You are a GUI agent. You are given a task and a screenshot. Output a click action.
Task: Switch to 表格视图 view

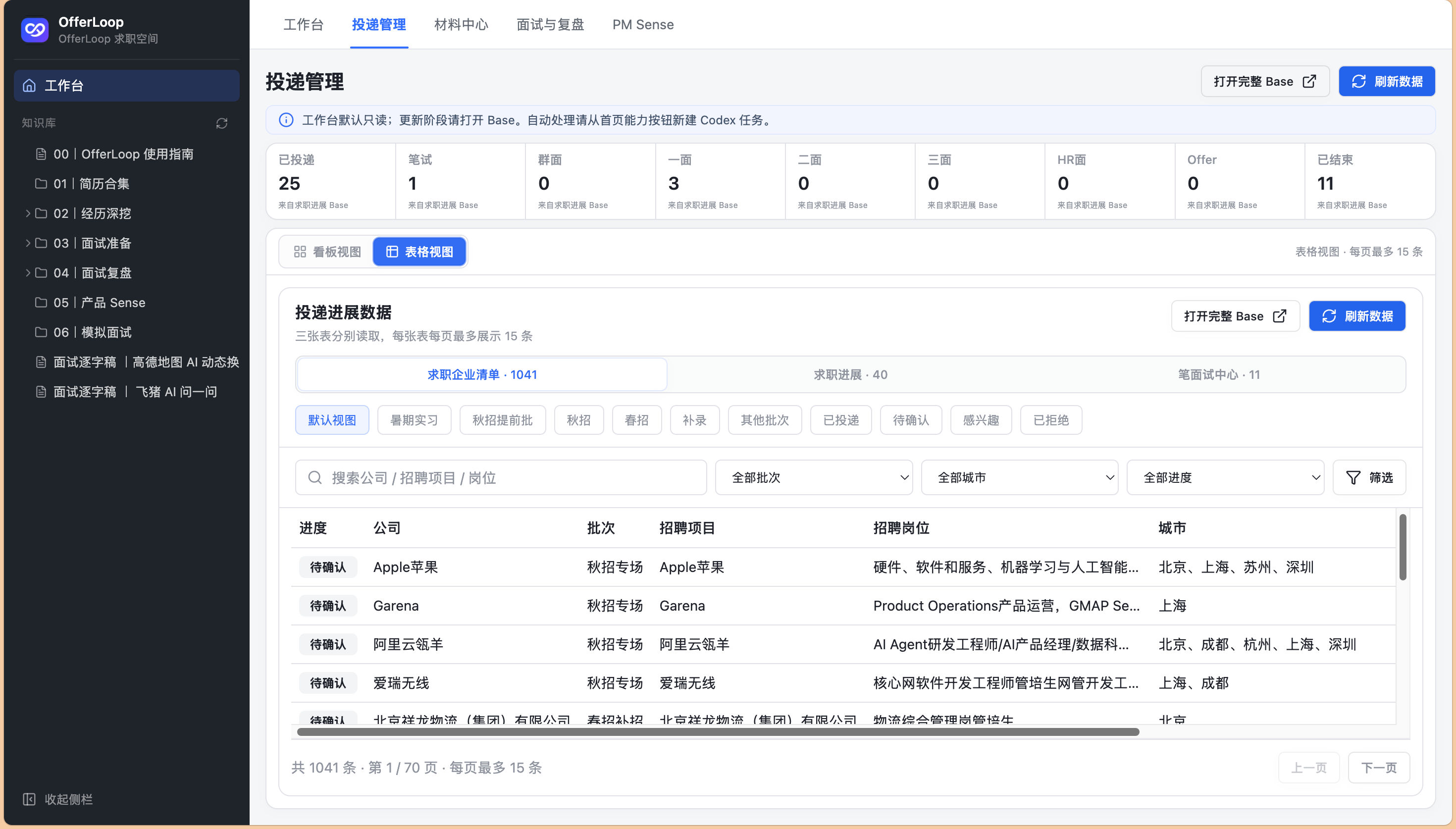[419, 252]
